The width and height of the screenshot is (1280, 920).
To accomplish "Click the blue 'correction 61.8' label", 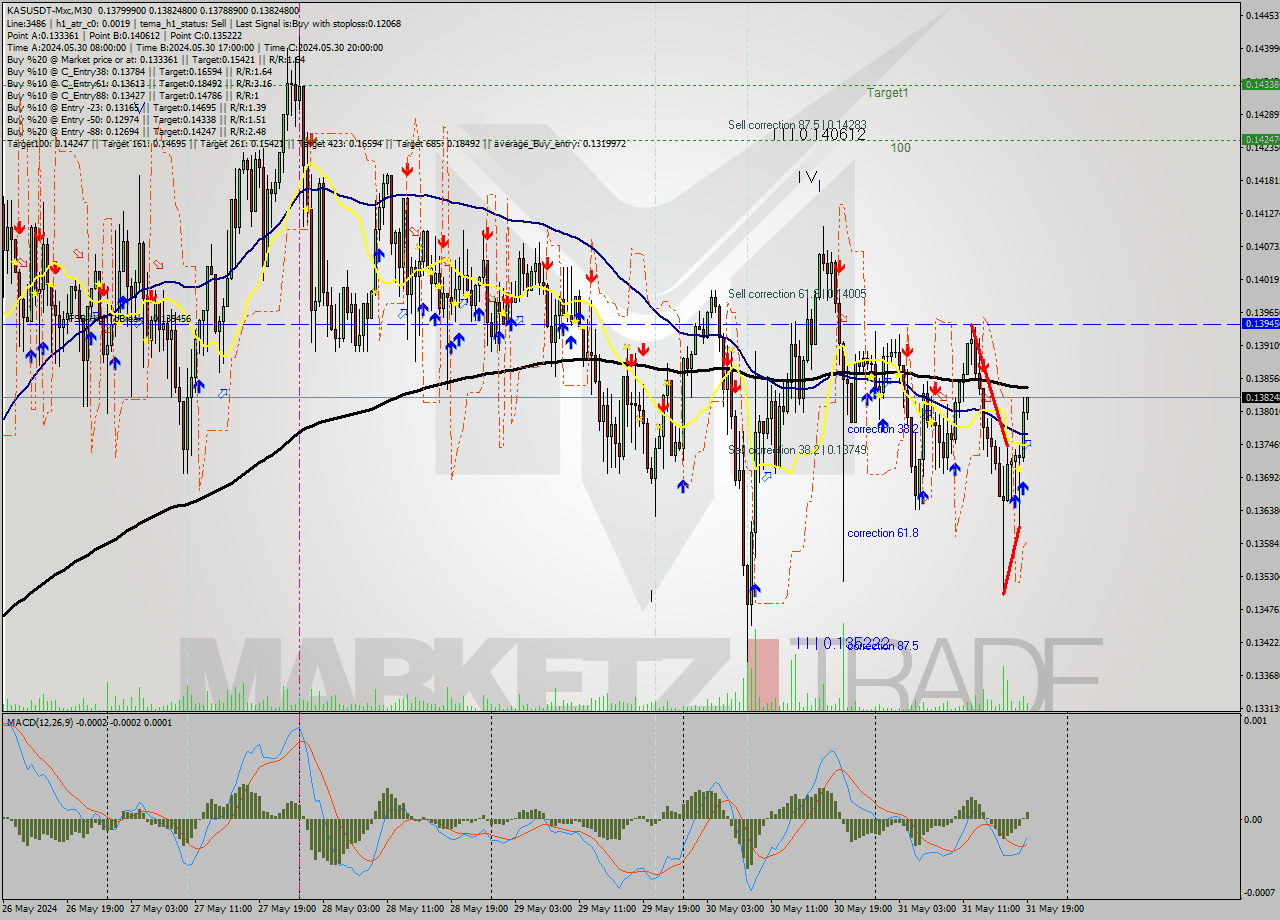I will click(882, 533).
